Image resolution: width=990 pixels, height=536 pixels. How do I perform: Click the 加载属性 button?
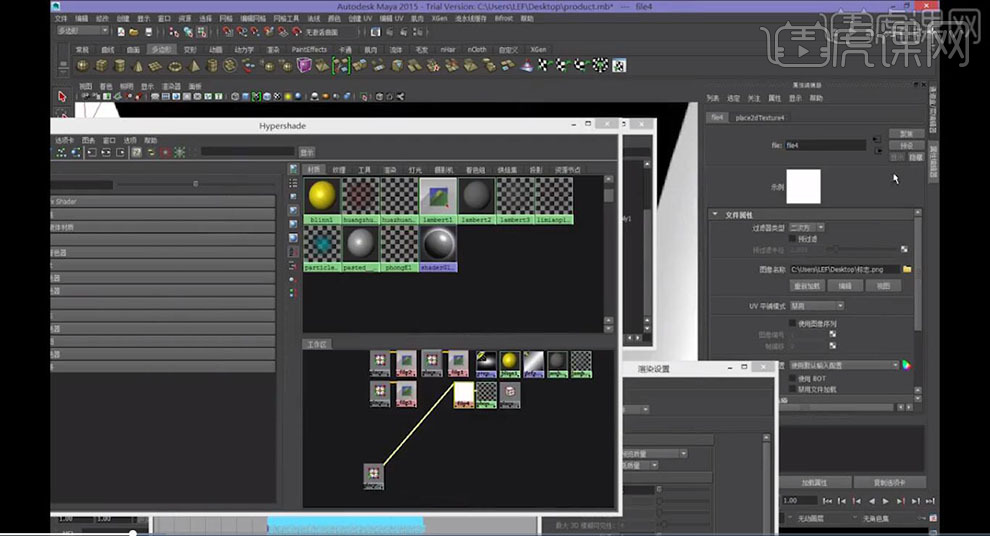(814, 482)
